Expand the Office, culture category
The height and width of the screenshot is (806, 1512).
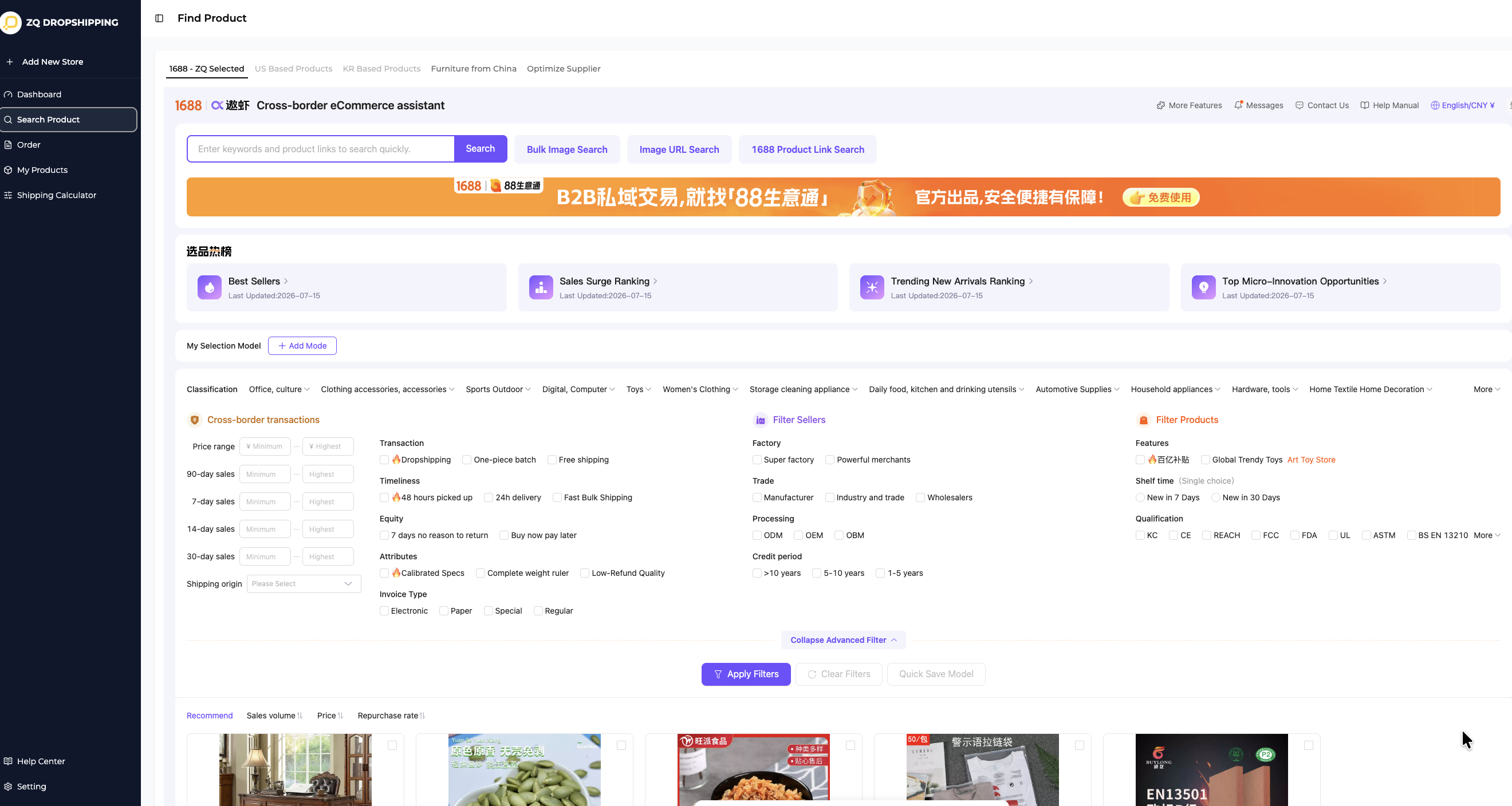[279, 389]
